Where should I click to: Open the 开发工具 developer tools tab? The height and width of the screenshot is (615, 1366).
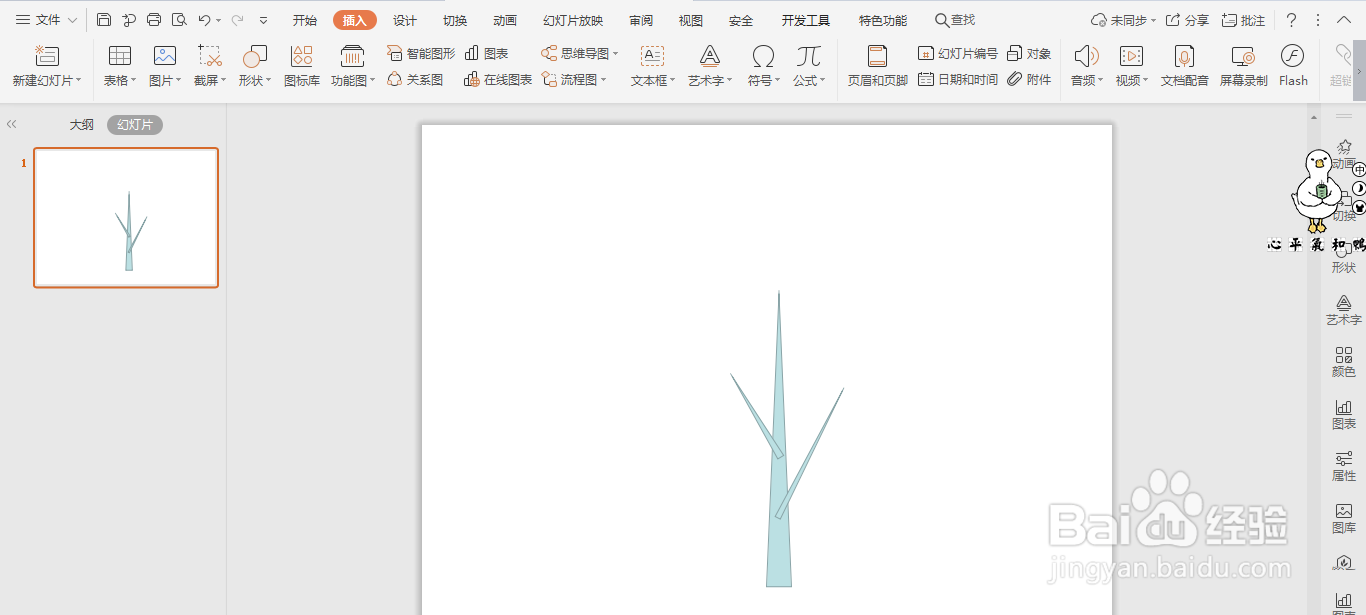(806, 20)
